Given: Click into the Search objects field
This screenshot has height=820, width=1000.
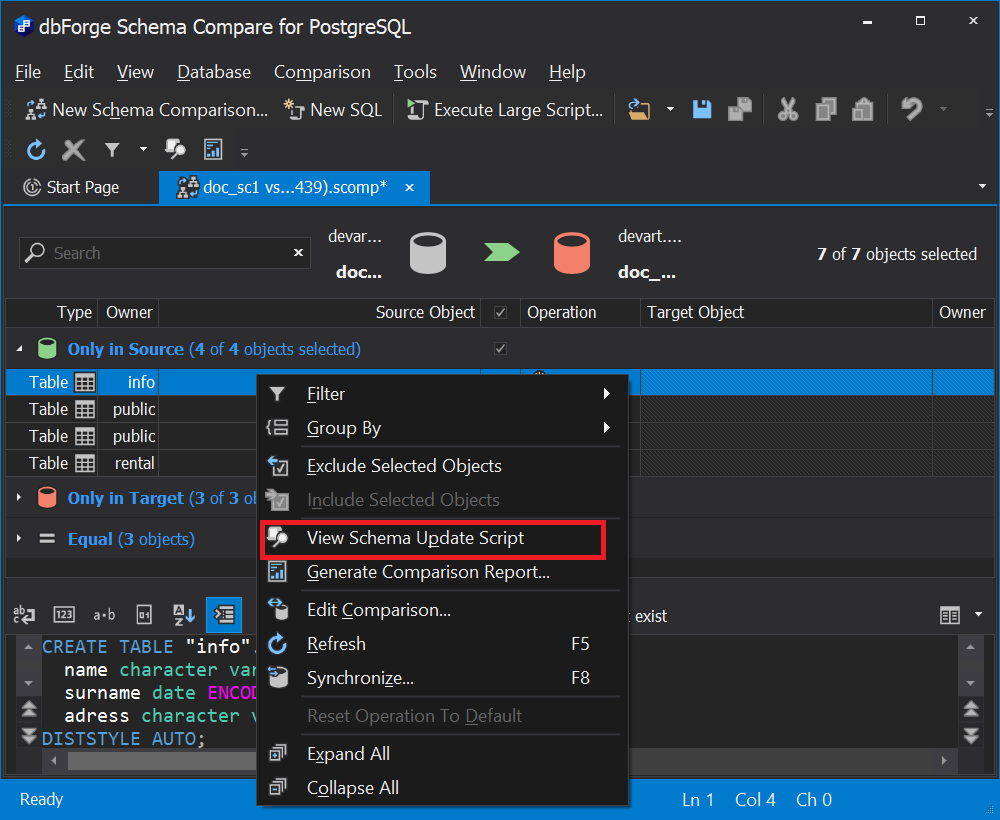Looking at the screenshot, I should (167, 253).
